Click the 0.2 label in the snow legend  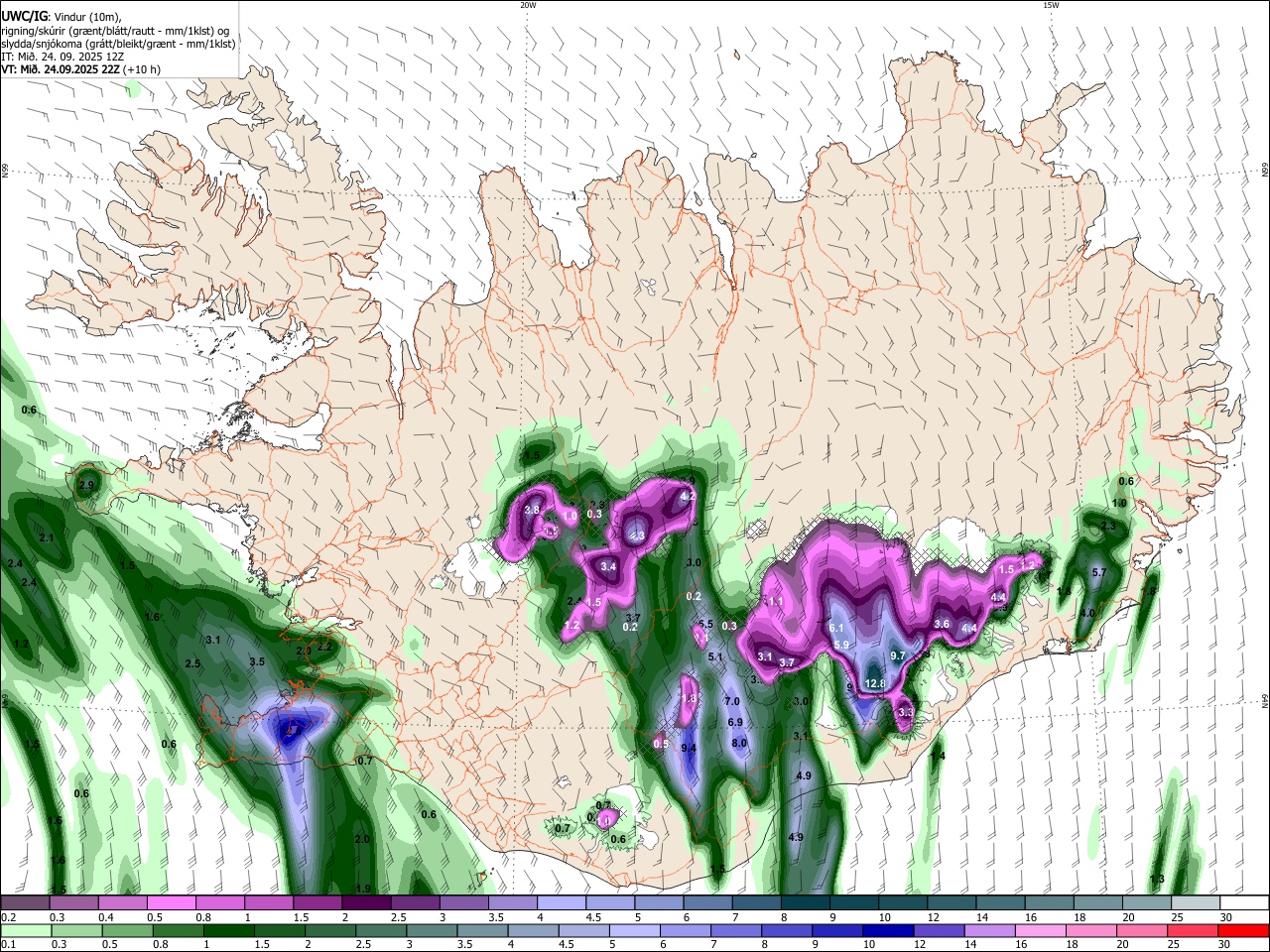tap(8, 917)
